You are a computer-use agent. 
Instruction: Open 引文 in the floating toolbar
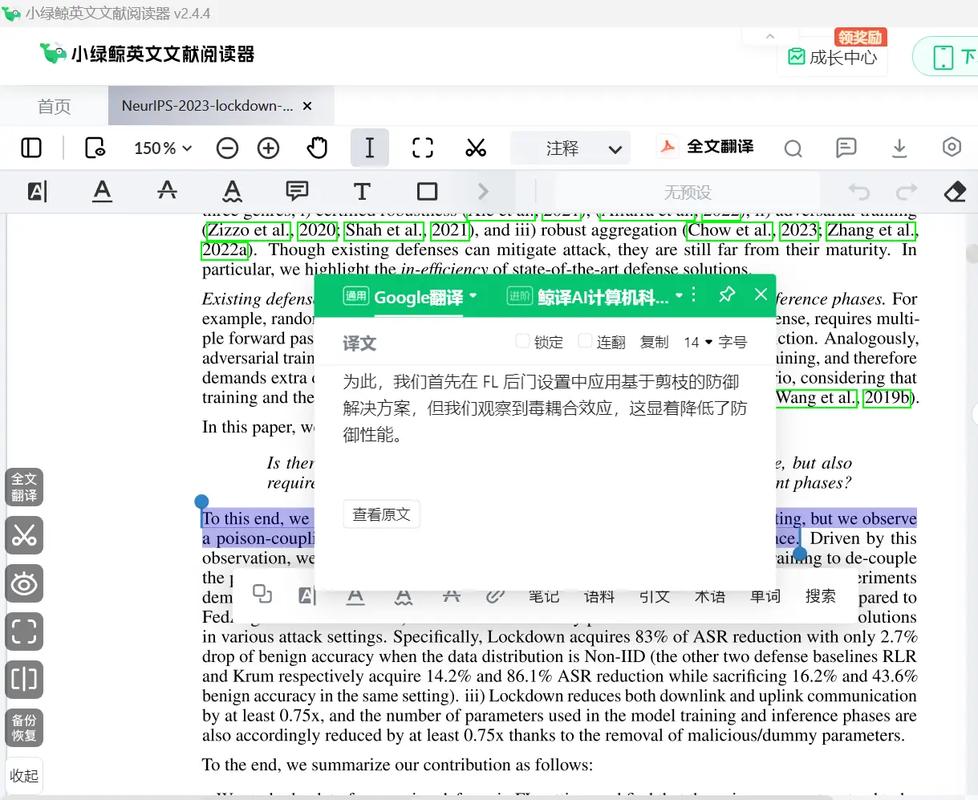pos(654,597)
